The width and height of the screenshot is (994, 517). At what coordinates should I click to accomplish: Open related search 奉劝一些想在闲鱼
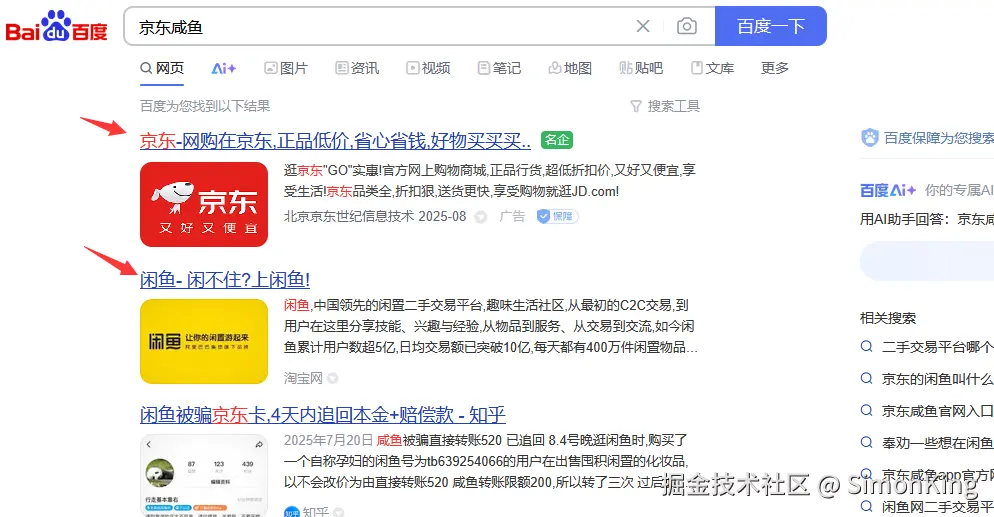click(937, 443)
